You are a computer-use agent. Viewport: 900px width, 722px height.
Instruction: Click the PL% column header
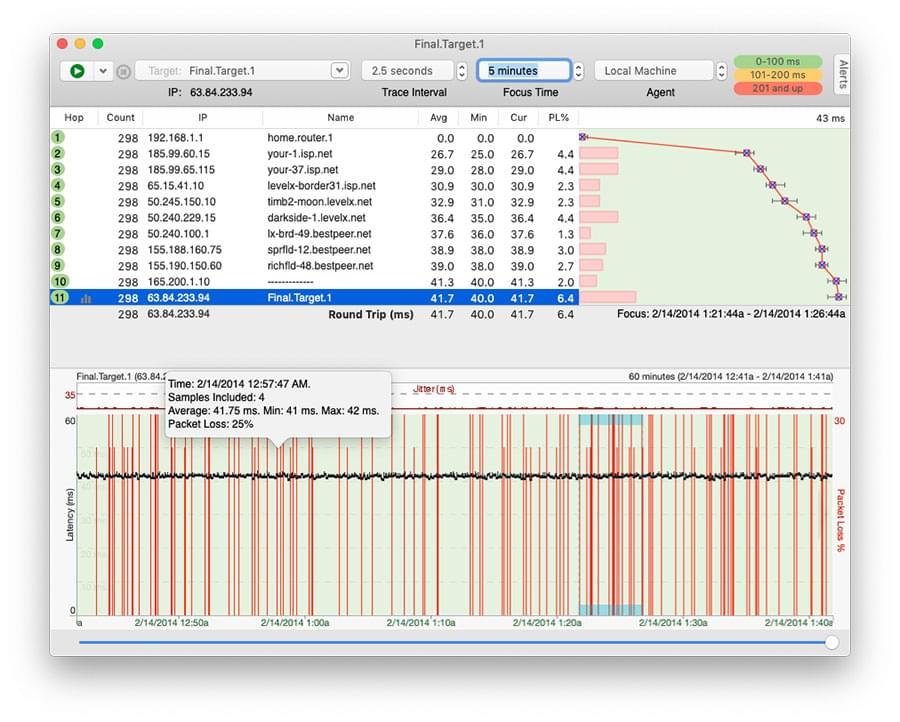point(559,117)
